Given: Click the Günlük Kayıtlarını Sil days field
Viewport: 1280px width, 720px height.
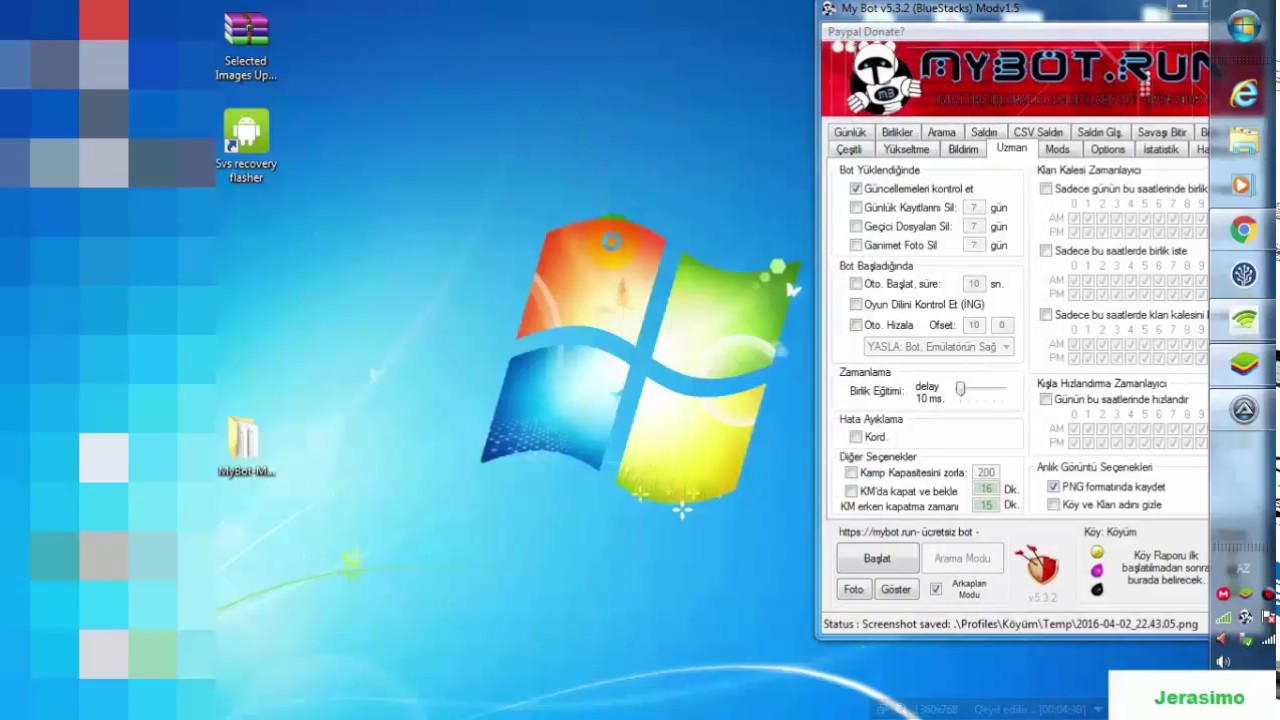Looking at the screenshot, I should 974,207.
